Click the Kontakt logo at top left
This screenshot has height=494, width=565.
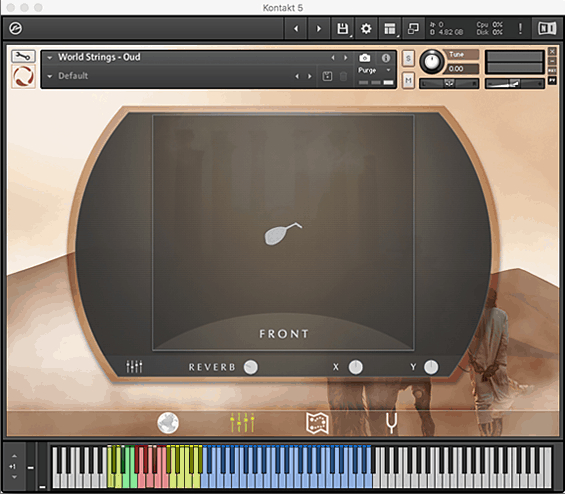click(x=15, y=28)
